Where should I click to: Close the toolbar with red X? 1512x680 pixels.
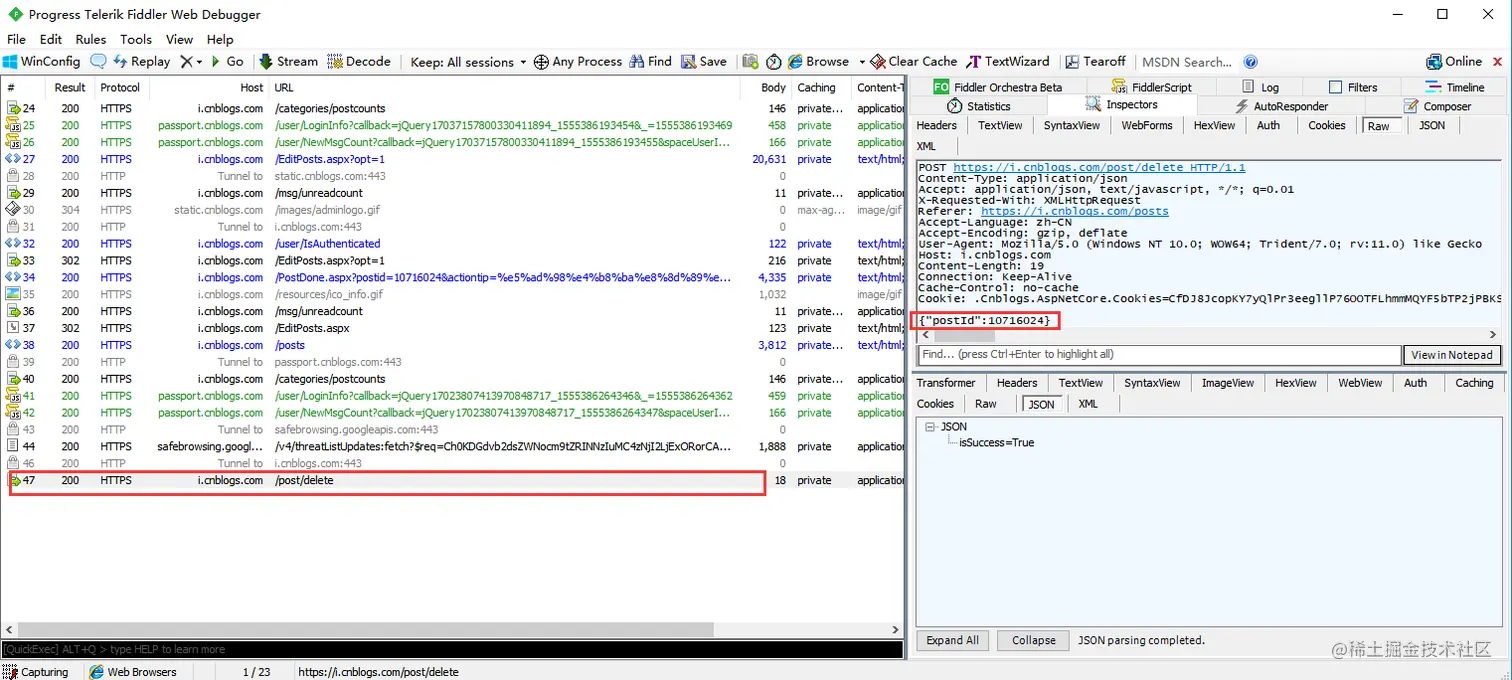[x=1498, y=61]
